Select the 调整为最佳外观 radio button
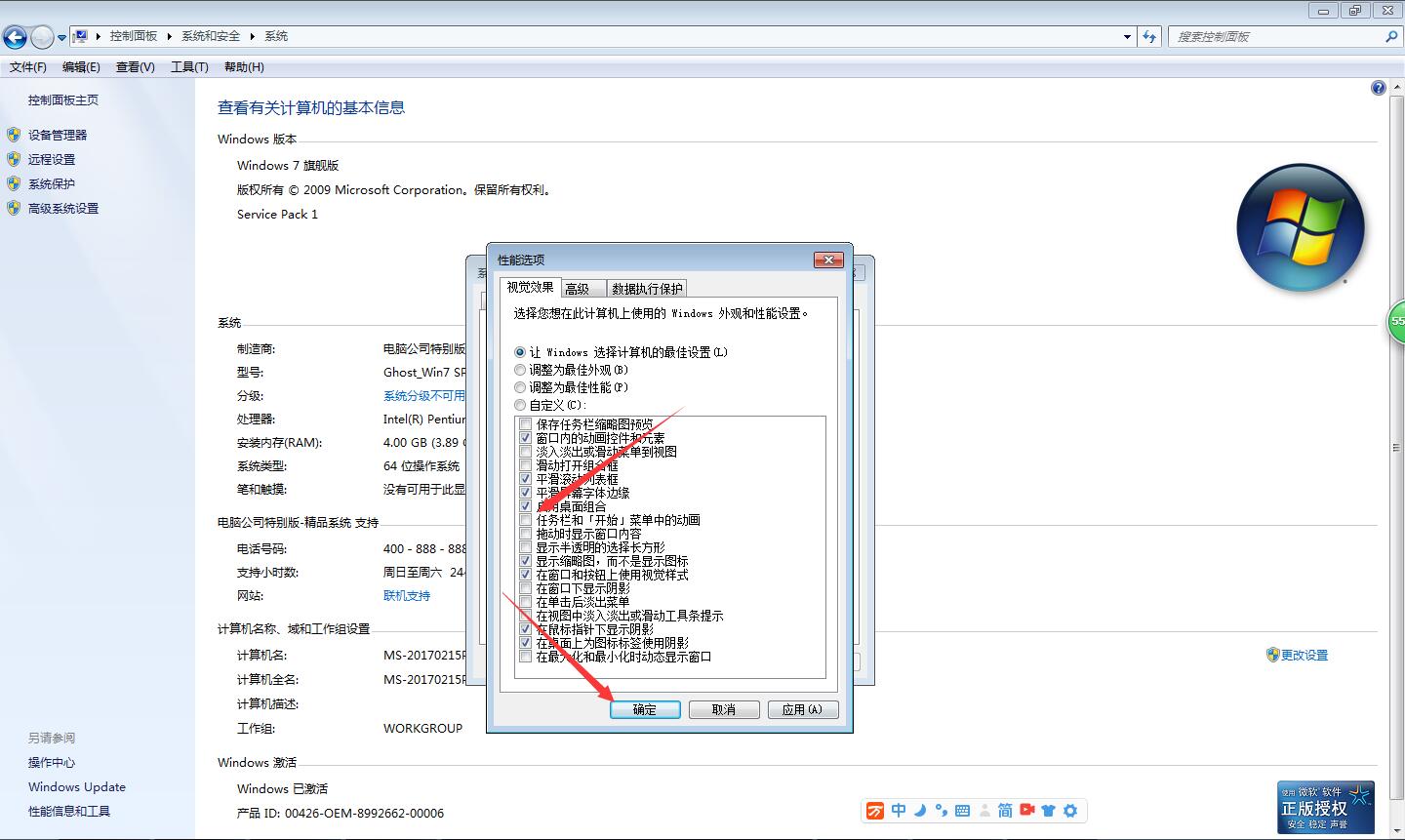 [520, 370]
